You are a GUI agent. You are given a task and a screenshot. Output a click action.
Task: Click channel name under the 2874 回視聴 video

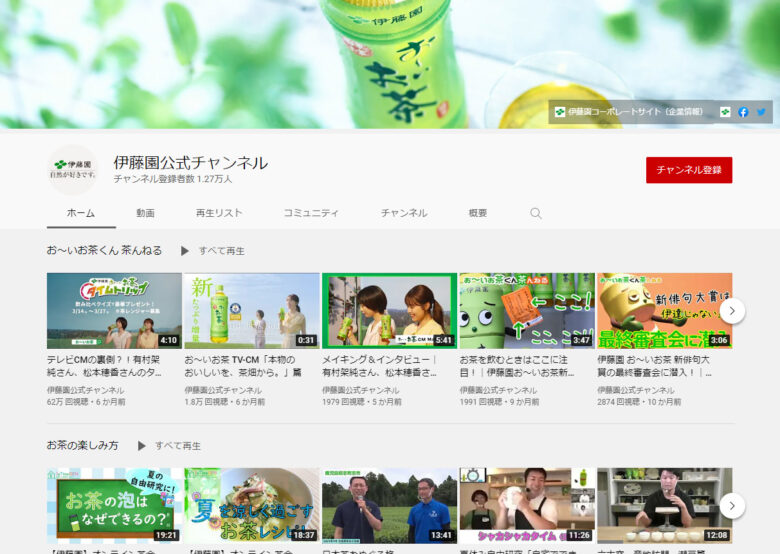(636, 390)
